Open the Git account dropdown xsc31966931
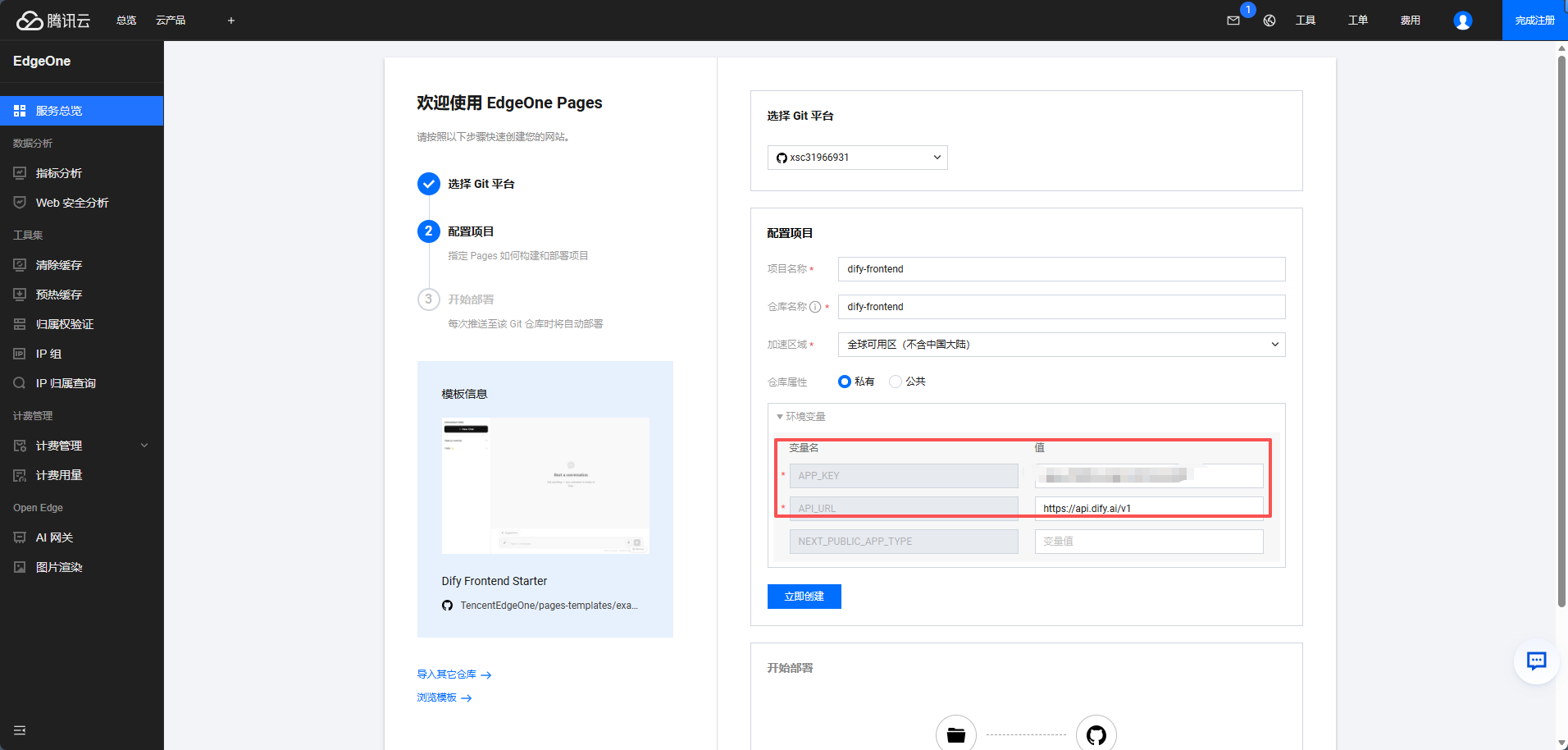The width and height of the screenshot is (1568, 750). 858,158
